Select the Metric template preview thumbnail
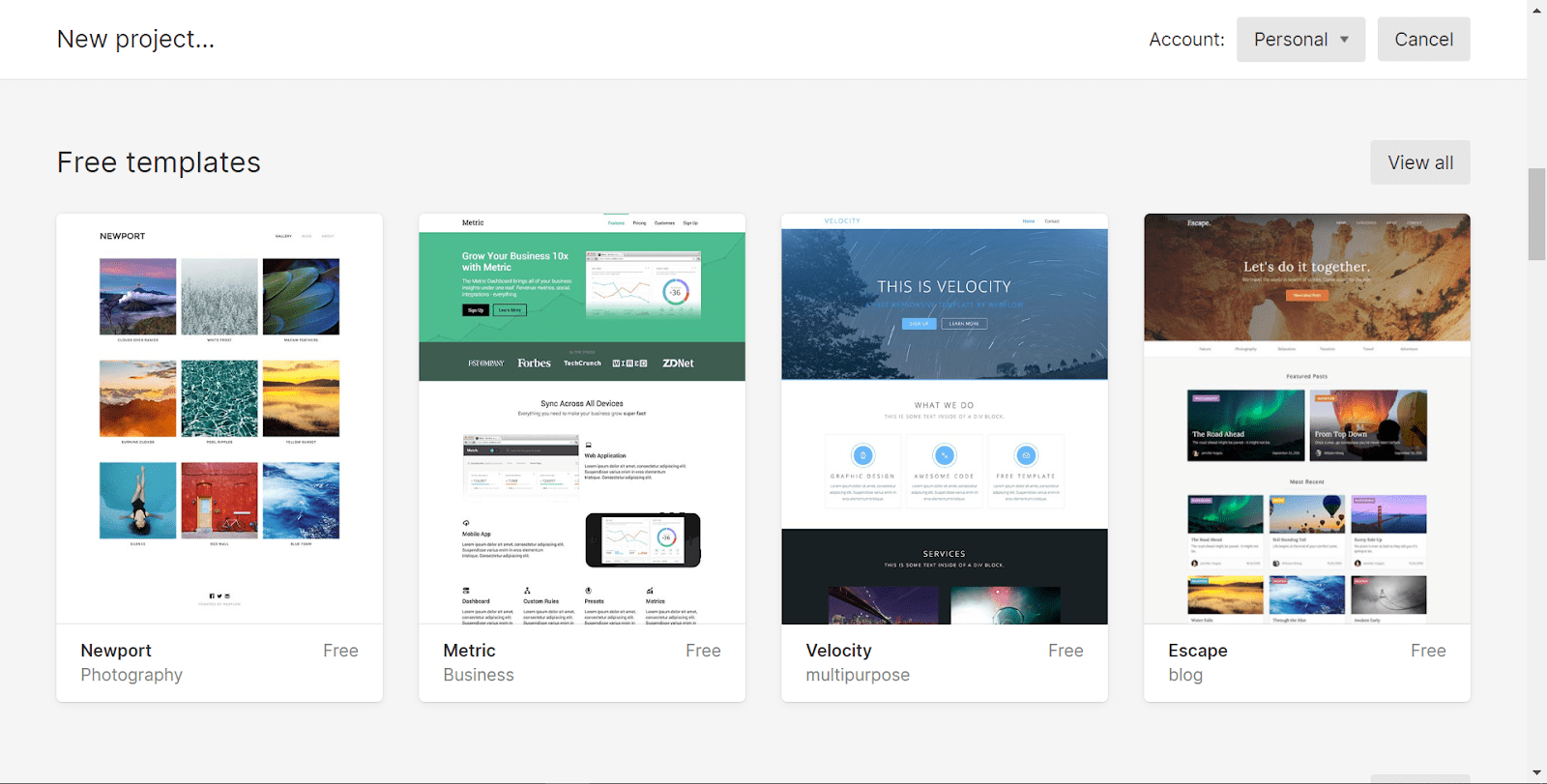This screenshot has width=1547, height=784. pyautogui.click(x=582, y=419)
